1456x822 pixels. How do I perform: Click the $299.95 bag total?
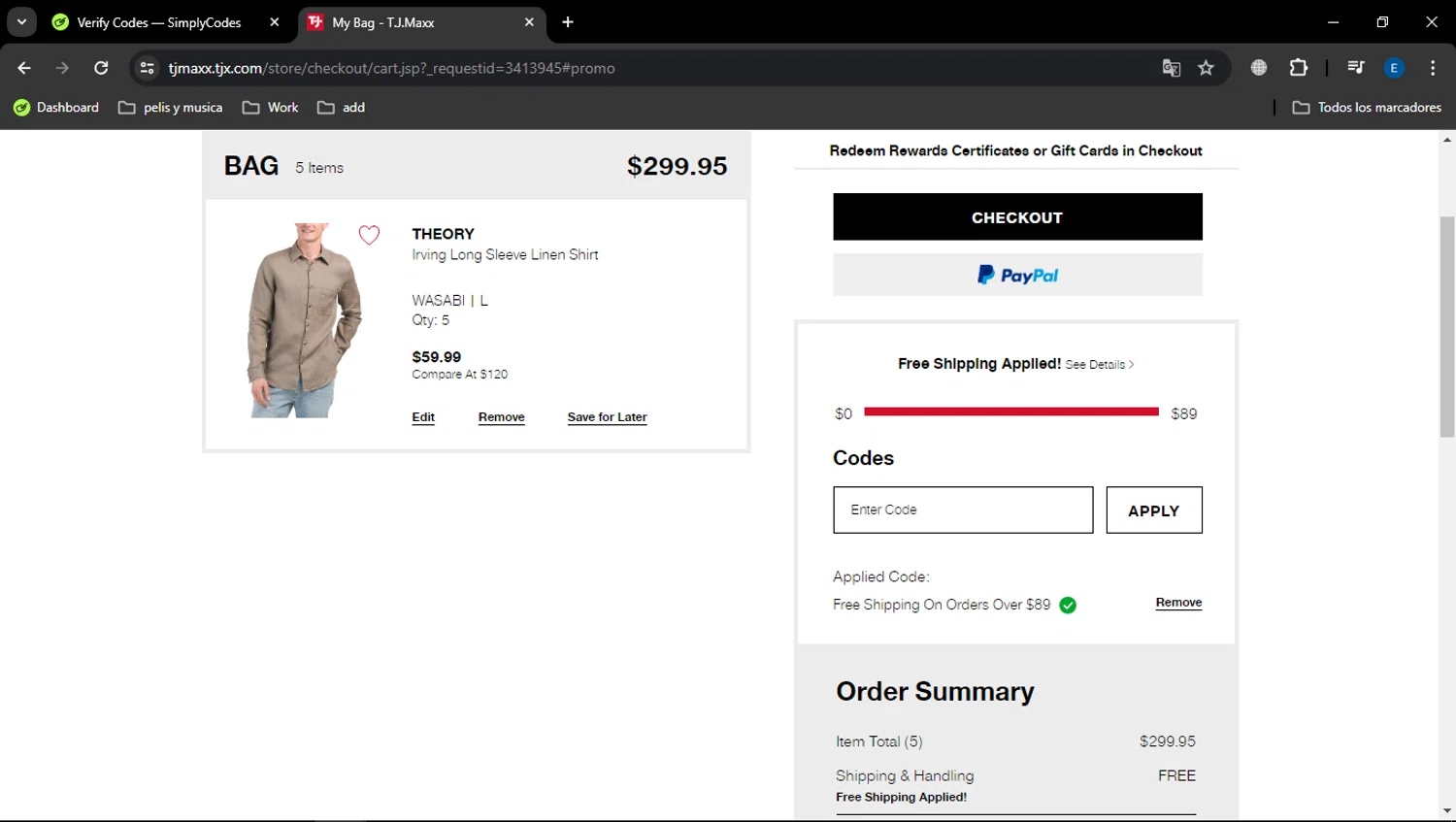point(677,166)
